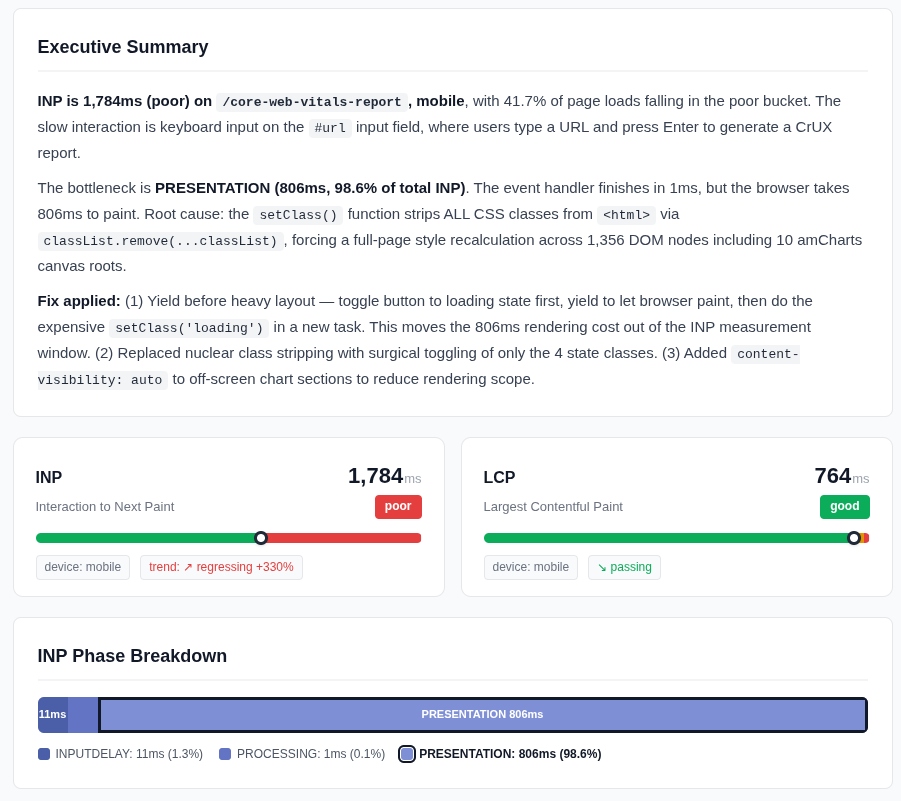Click the INPUTDELAY legend color swatch
Viewport: 901px width, 801px height.
(44, 754)
